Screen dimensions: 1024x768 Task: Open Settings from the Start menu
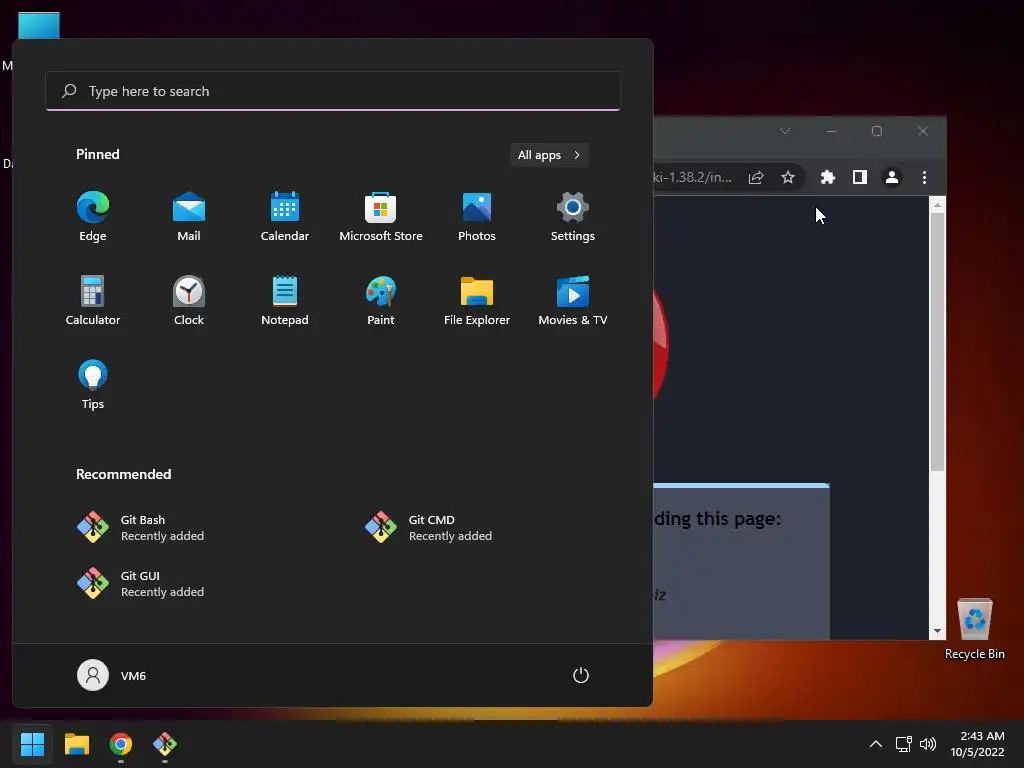pyautogui.click(x=573, y=217)
